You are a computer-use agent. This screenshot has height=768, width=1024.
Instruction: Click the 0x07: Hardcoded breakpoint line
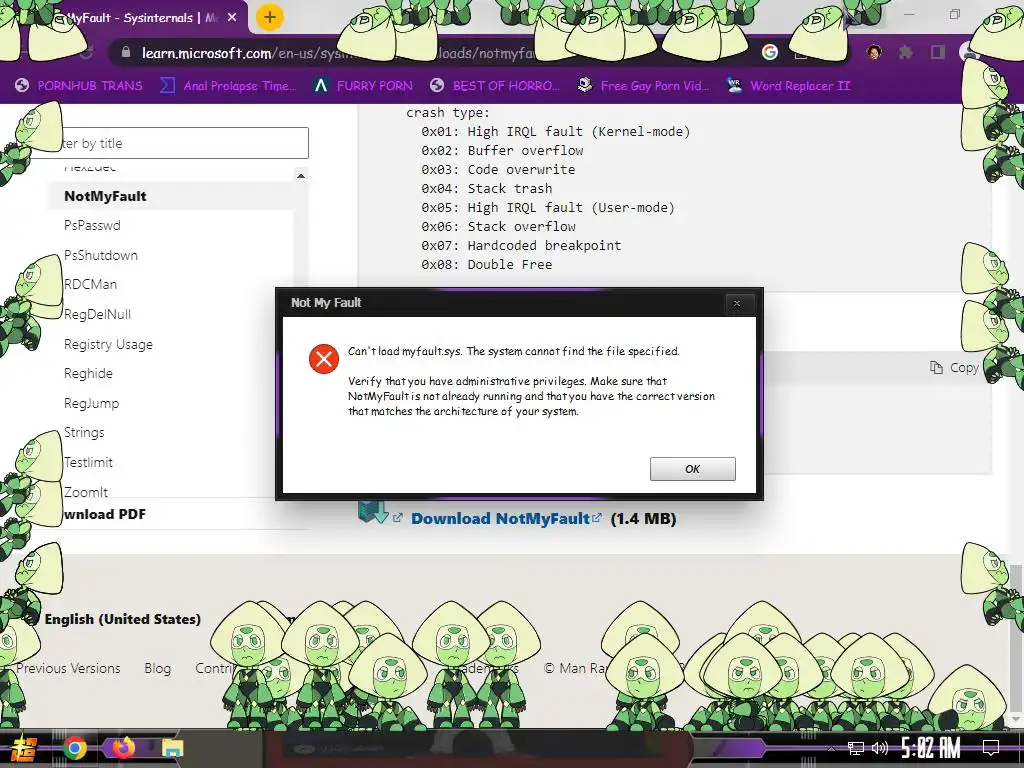click(x=520, y=245)
